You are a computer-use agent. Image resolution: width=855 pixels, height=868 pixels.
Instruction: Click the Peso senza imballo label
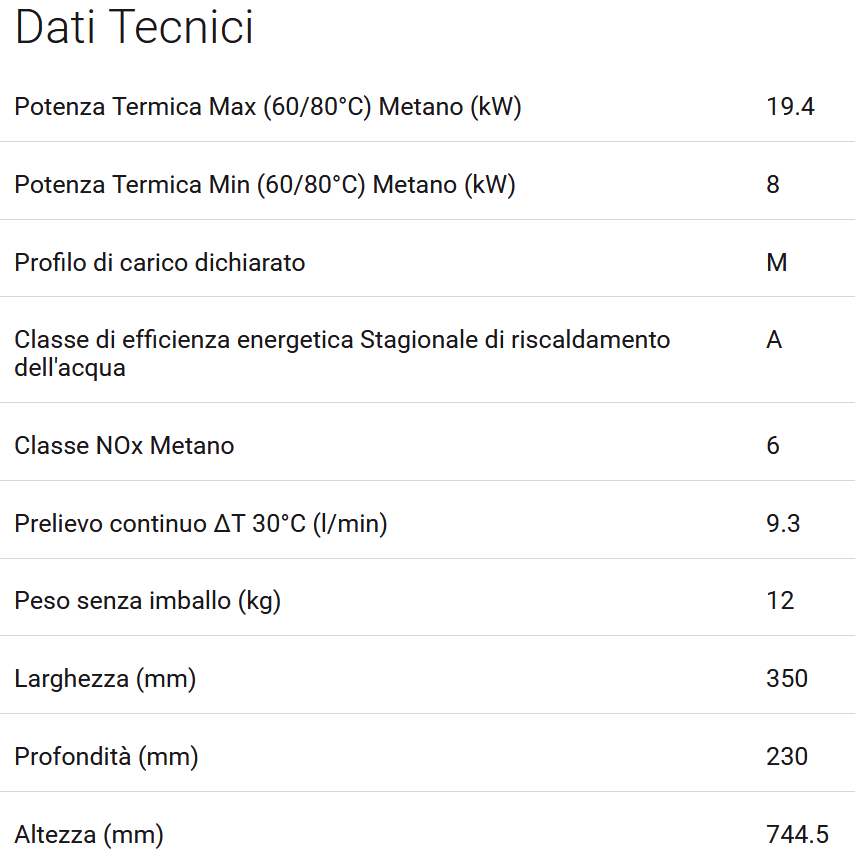[x=147, y=601]
